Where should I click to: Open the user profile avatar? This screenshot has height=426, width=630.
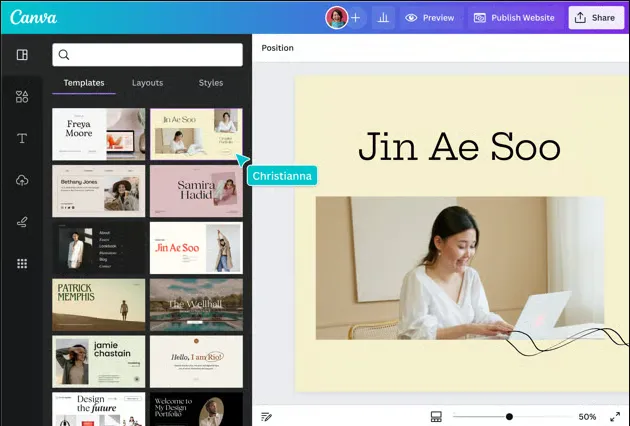click(x=337, y=17)
